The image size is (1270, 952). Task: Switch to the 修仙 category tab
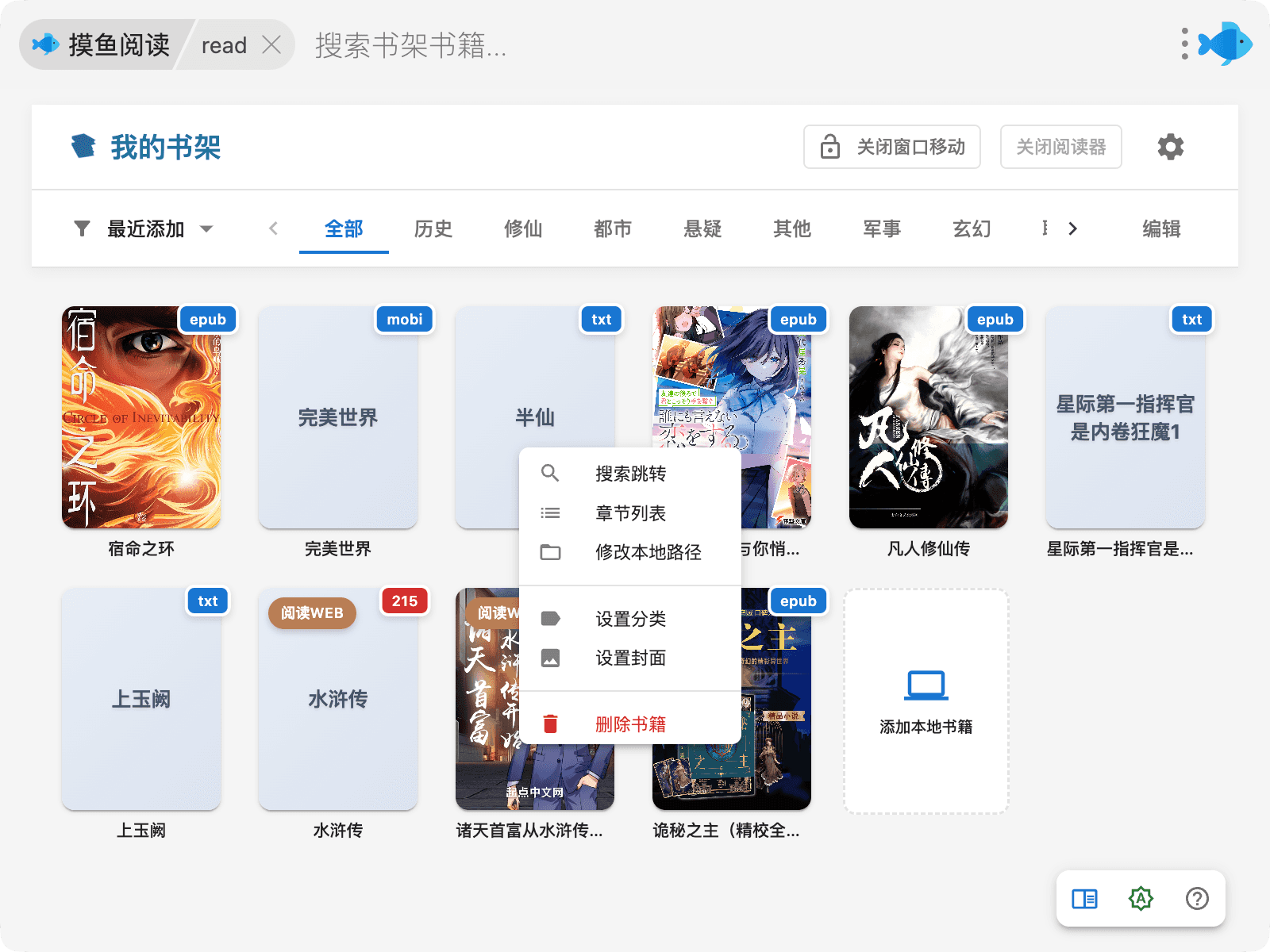click(523, 229)
